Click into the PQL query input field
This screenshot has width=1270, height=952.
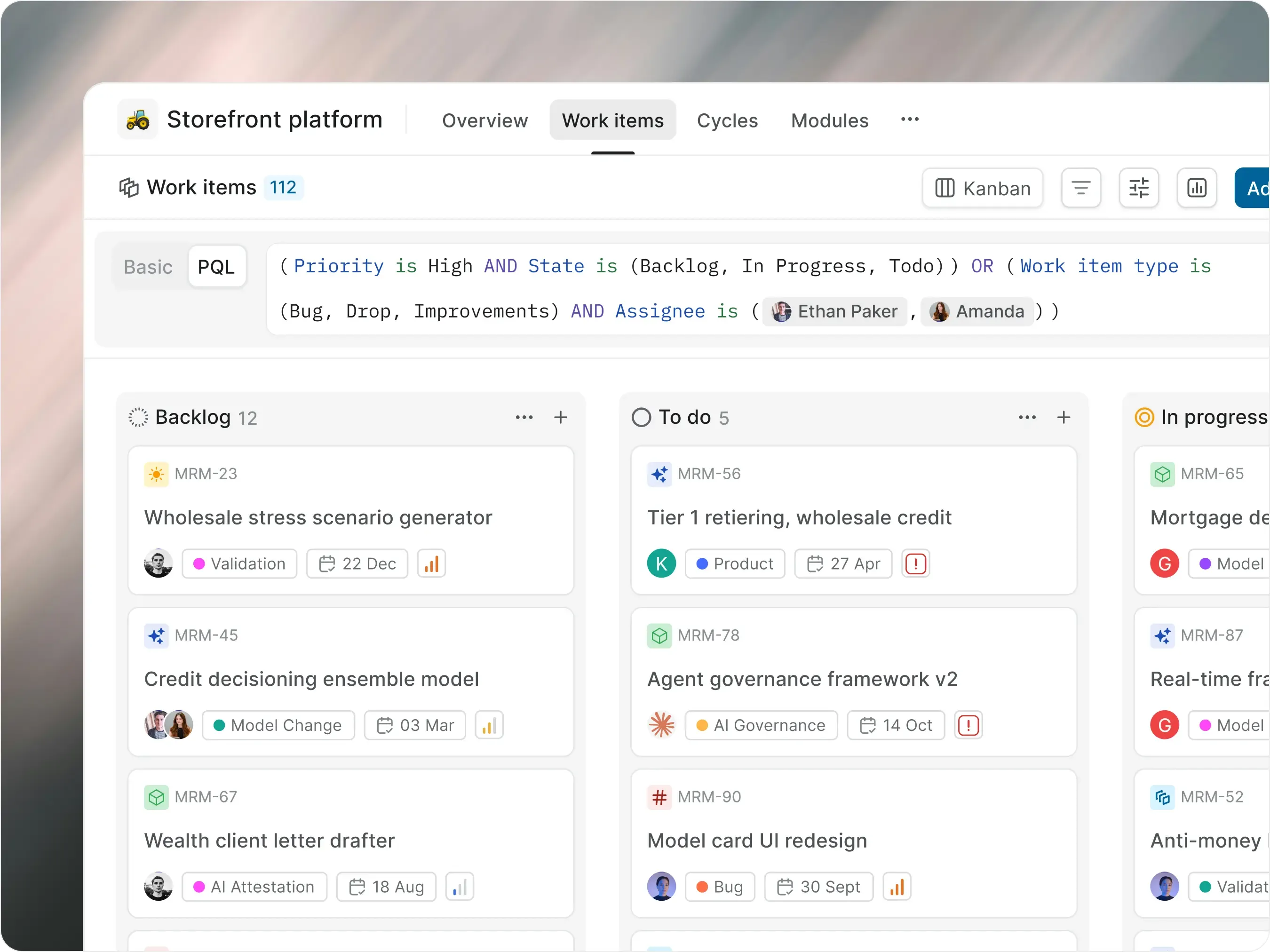(768, 289)
